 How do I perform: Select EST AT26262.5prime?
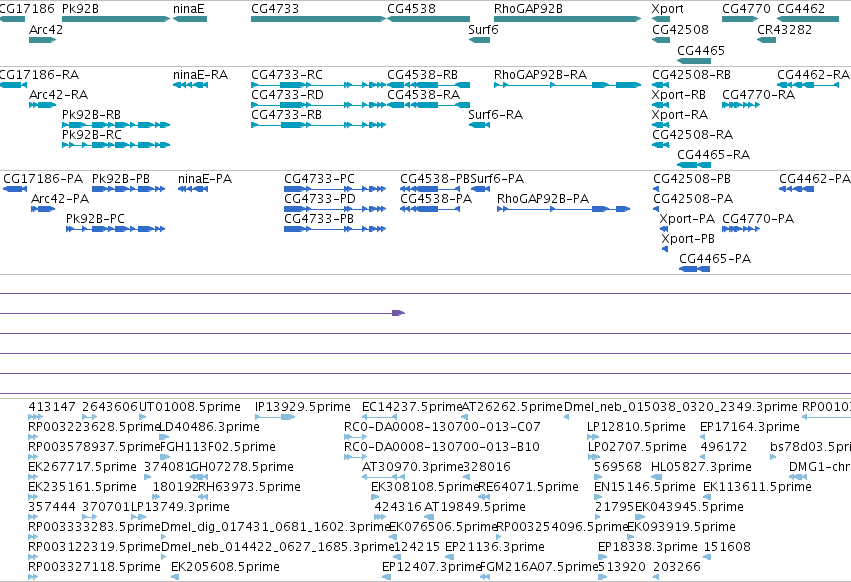click(x=465, y=417)
